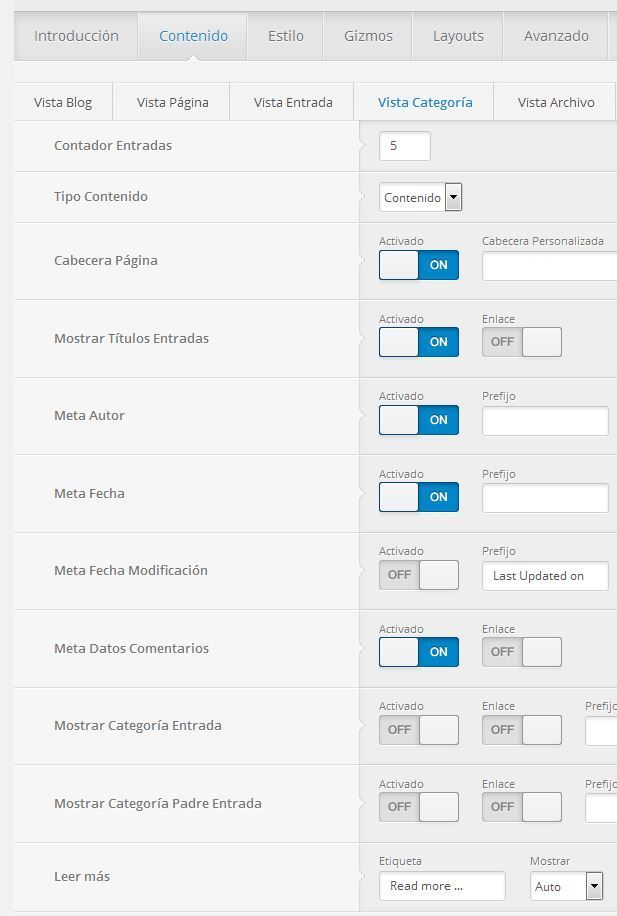
Task: Go to the Layouts tab
Action: tap(458, 36)
